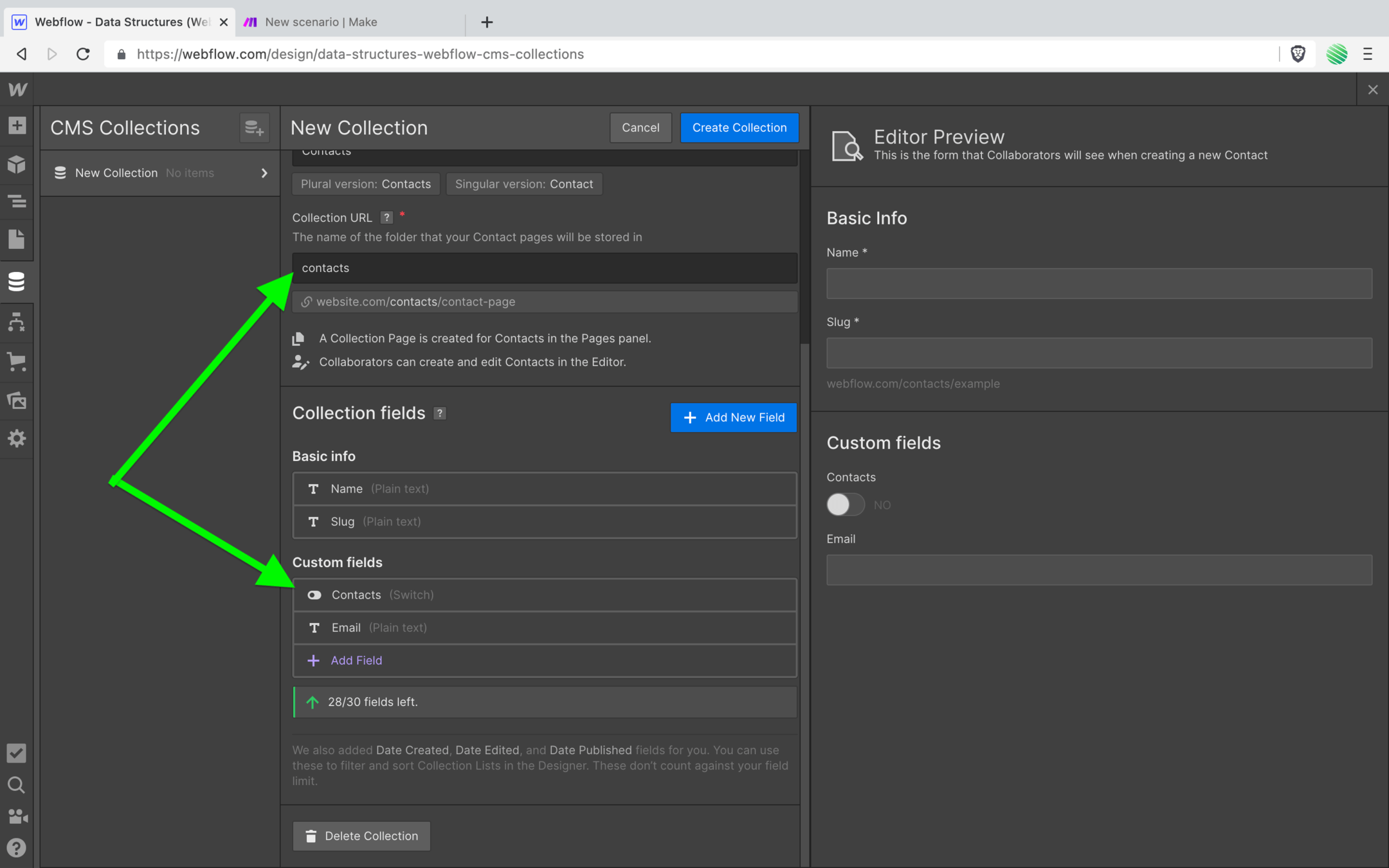Open the Components panel

pyautogui.click(x=16, y=165)
